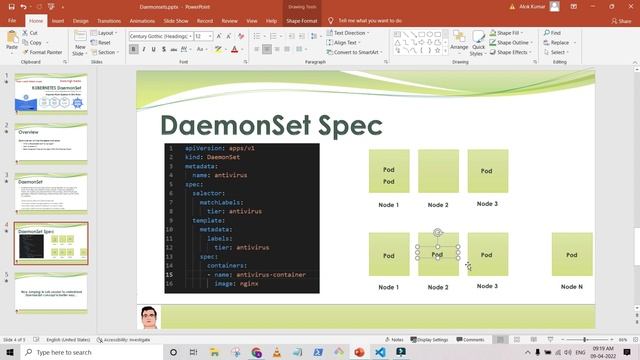Click the numbered list icon
640x360 pixels.
coord(273,36)
